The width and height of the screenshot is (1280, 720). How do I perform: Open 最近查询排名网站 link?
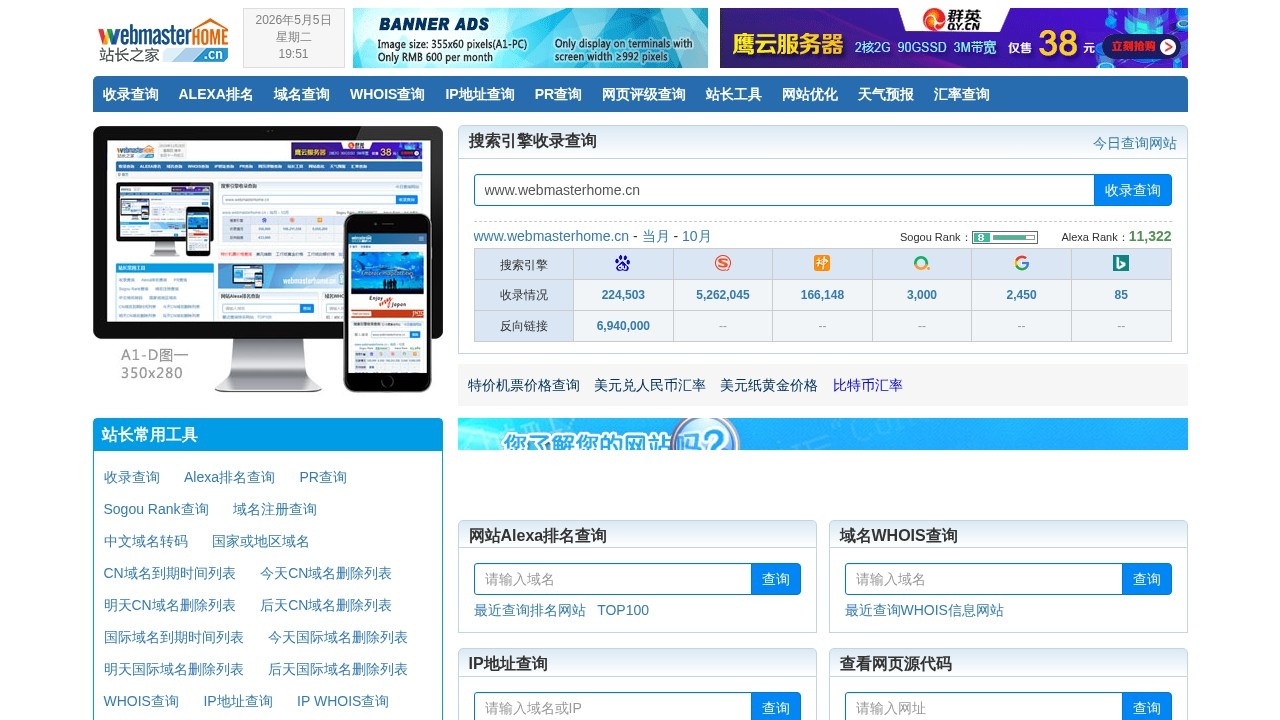coord(530,610)
